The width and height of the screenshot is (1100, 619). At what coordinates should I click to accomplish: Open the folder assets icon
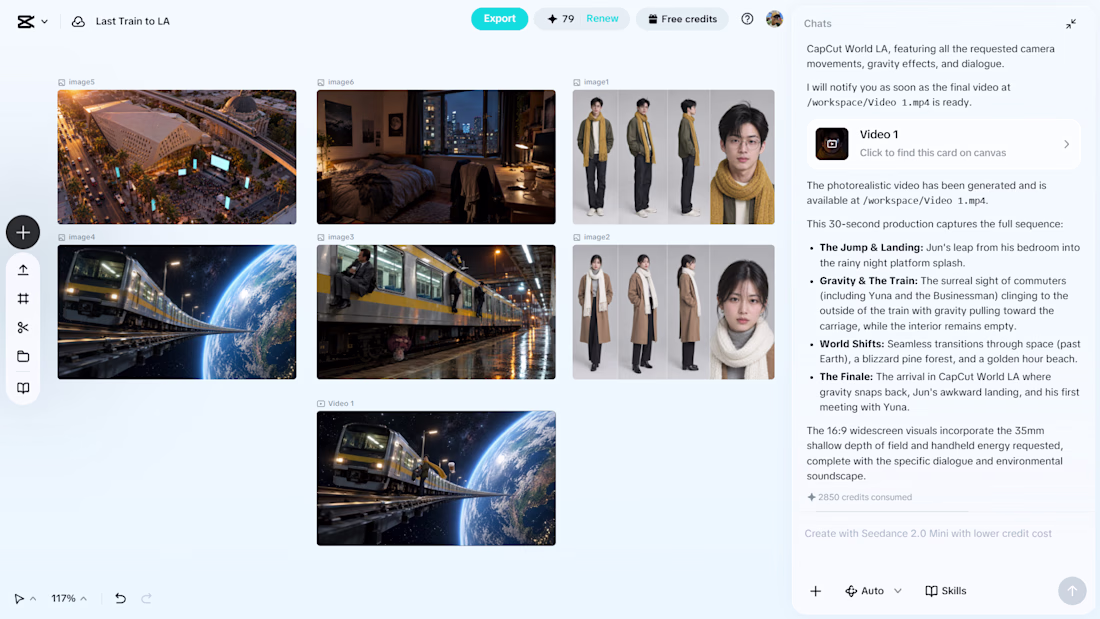(23, 357)
